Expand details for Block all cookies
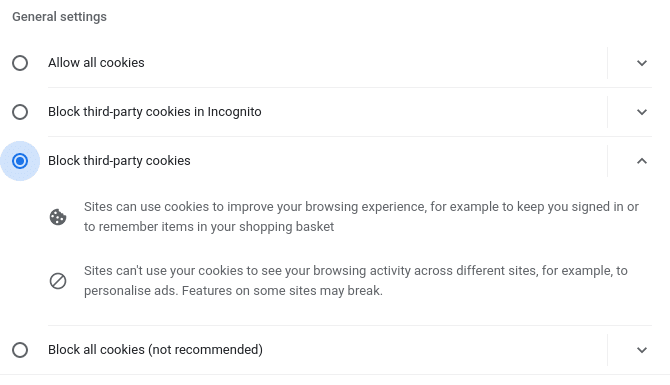The image size is (670, 385). (x=642, y=350)
